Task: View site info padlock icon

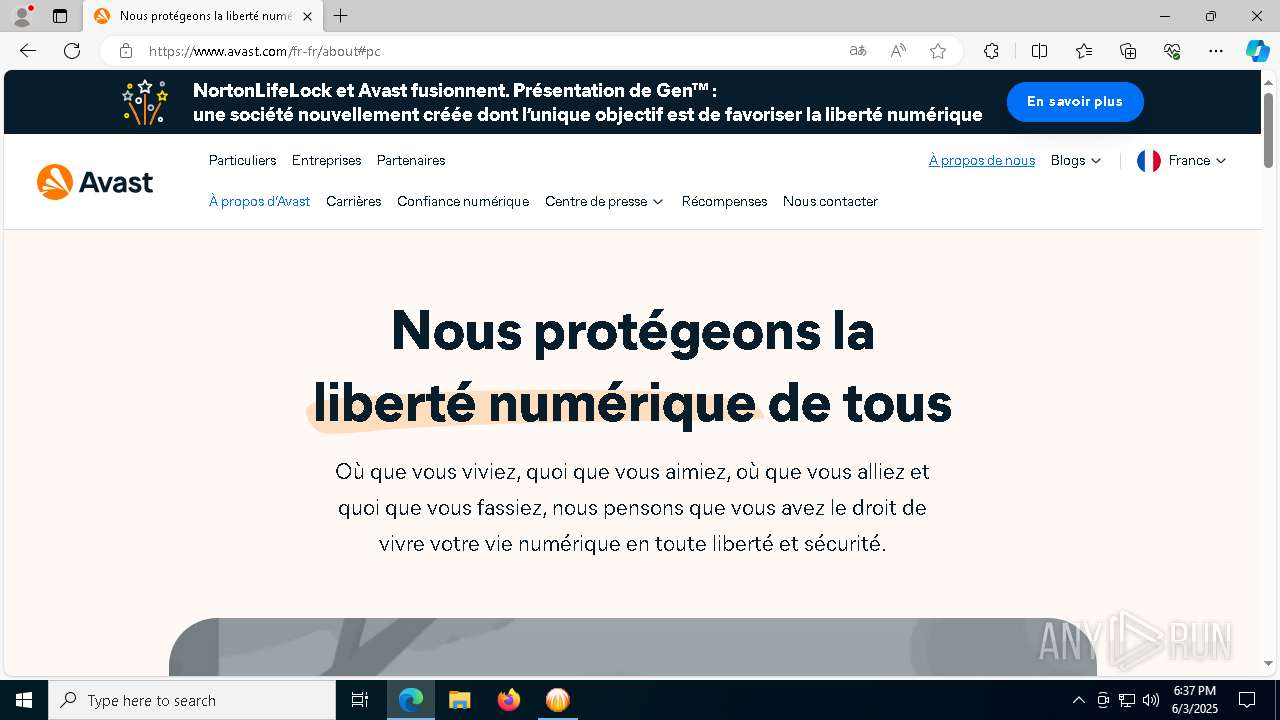Action: click(x=125, y=51)
